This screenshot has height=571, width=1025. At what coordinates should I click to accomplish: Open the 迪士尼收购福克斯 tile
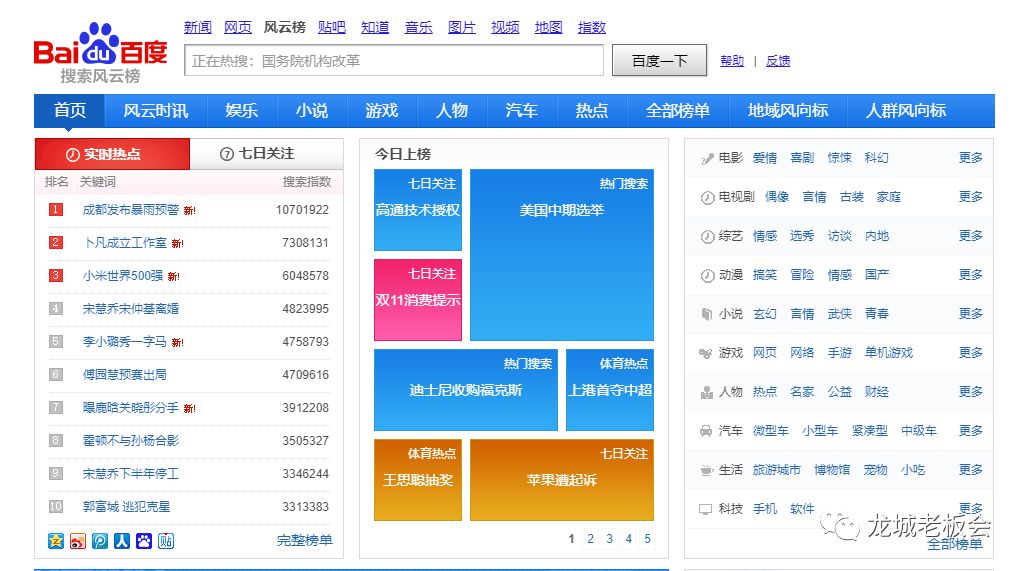(x=465, y=390)
